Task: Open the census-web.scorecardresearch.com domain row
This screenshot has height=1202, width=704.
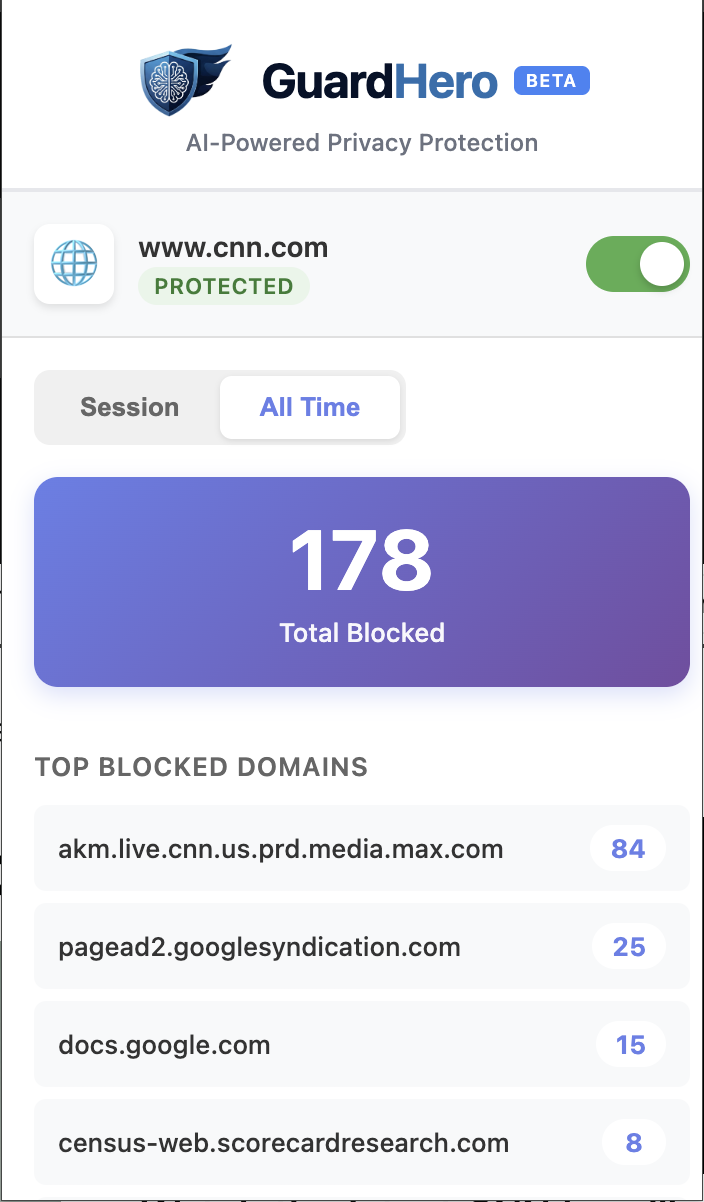Action: 283,1143
